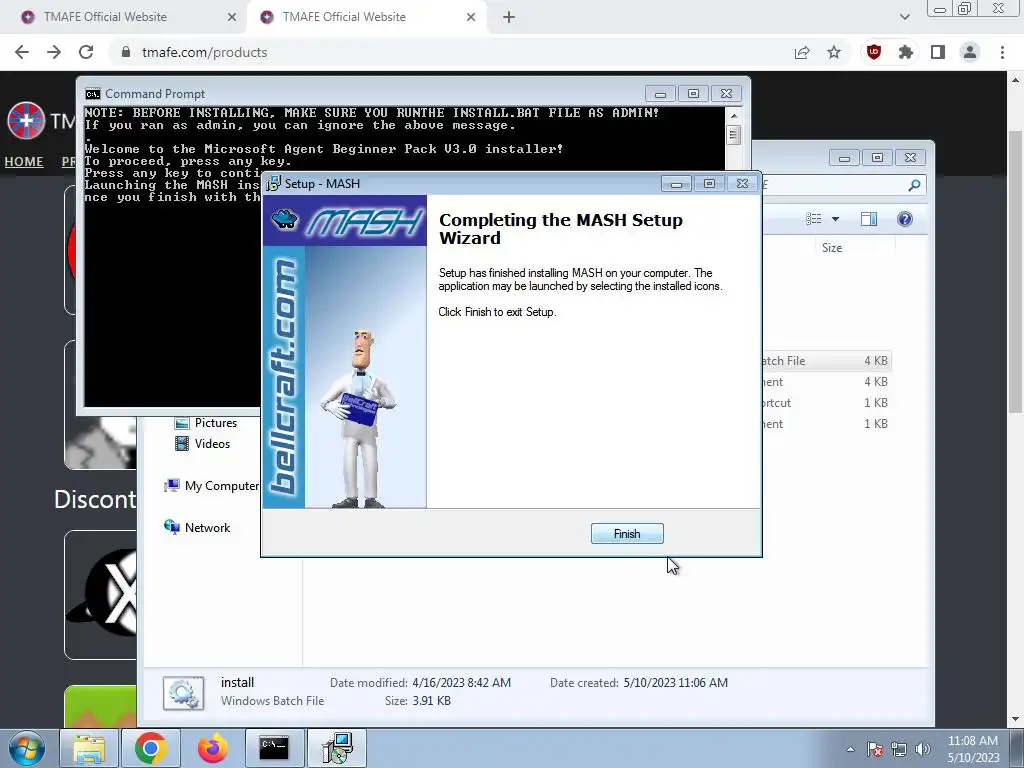The width and height of the screenshot is (1024, 768).
Task: Open the Windows Start menu
Action: [27, 748]
